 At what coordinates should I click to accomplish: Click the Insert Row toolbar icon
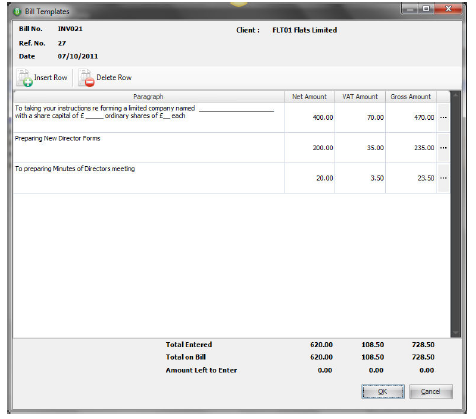tap(24, 78)
